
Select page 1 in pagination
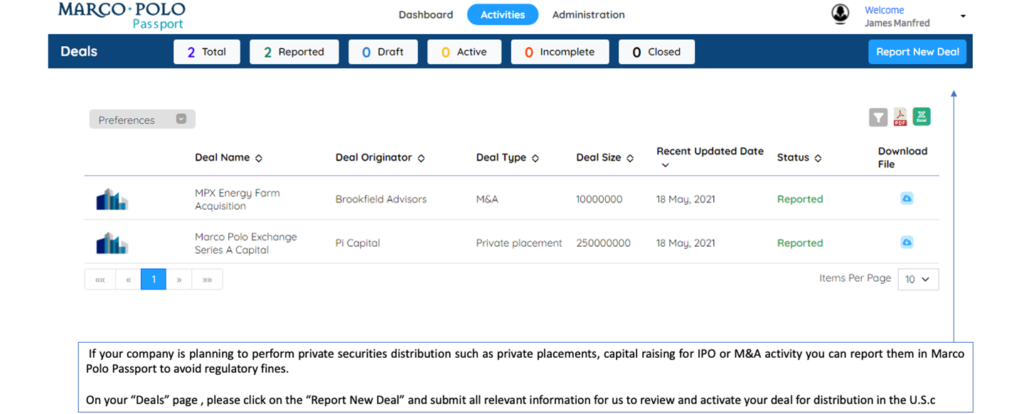coord(153,280)
